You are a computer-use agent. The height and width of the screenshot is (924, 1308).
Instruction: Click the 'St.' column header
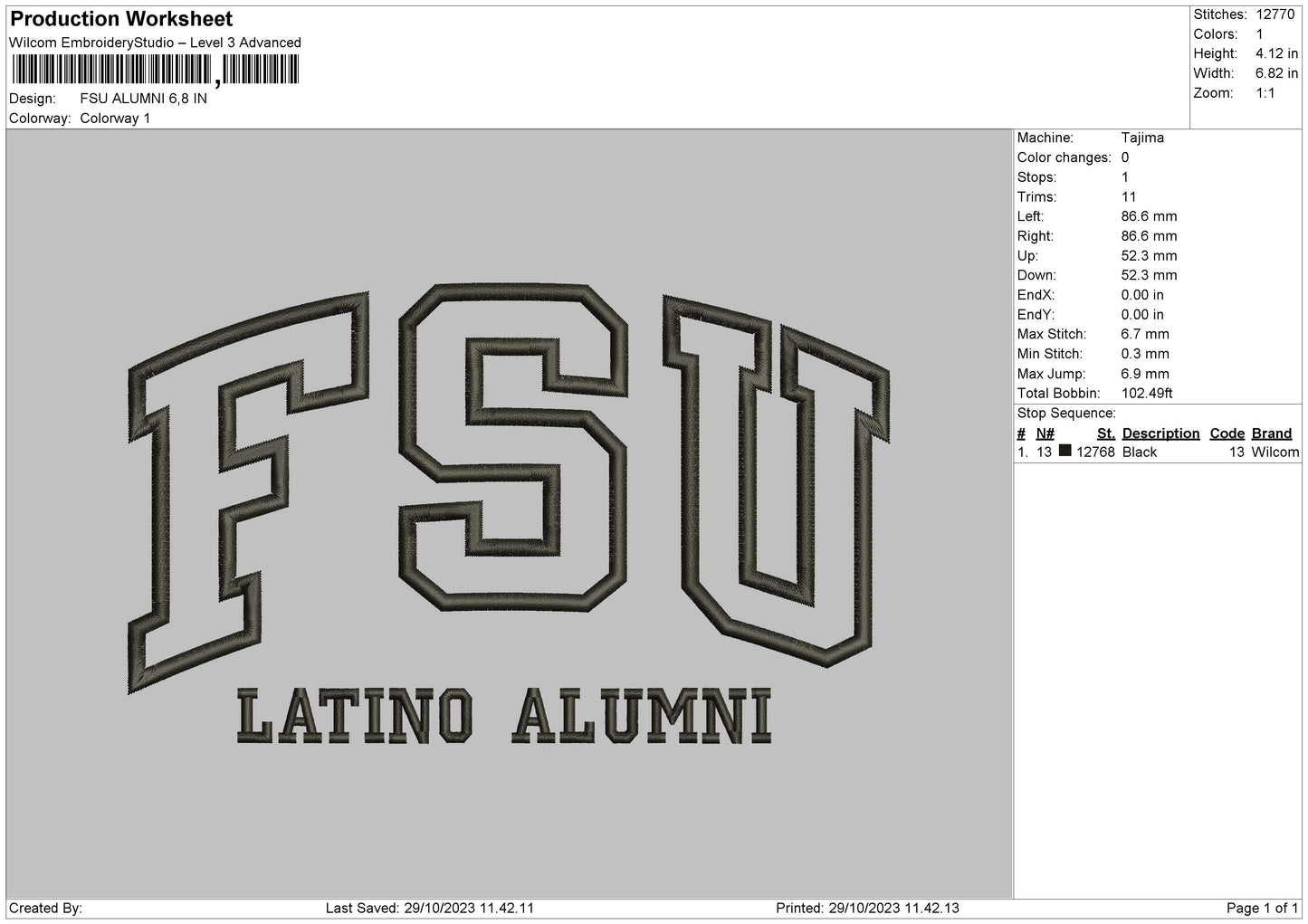1106,433
